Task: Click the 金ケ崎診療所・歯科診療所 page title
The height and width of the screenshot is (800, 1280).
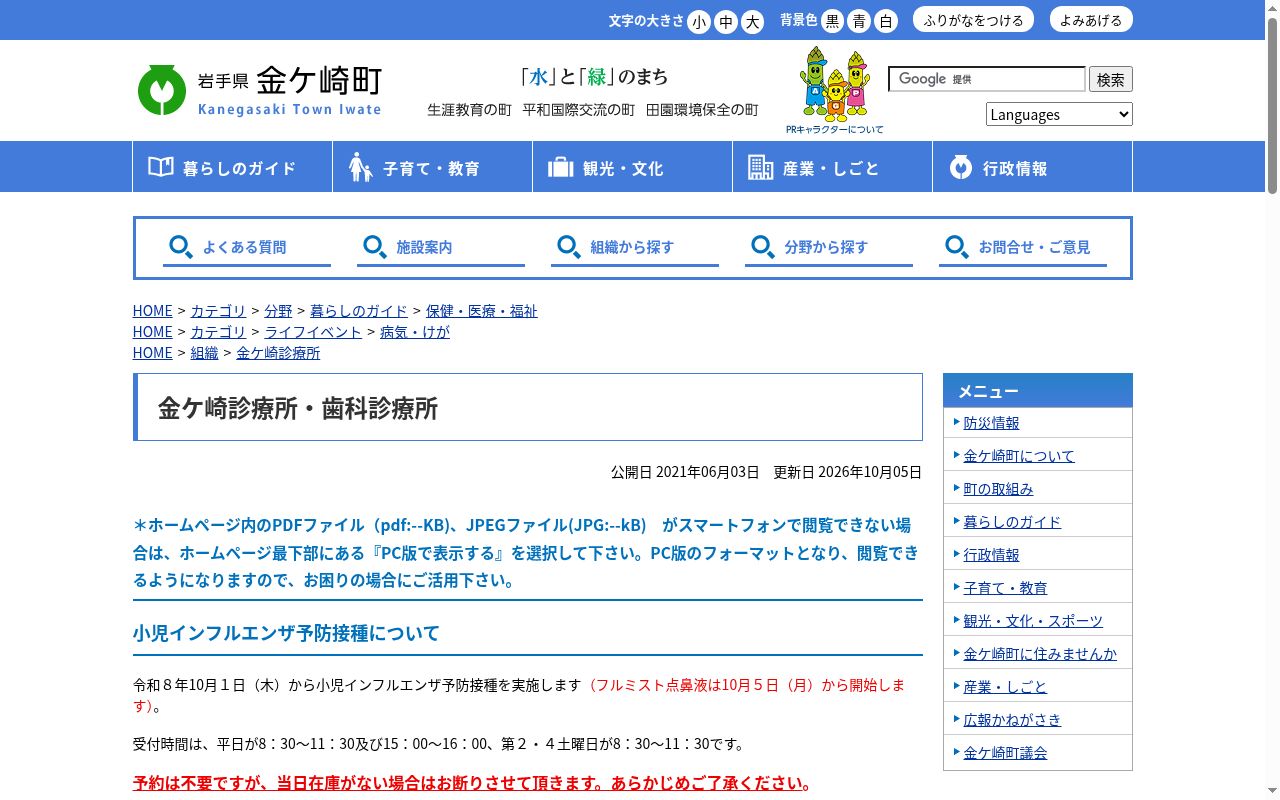Action: point(298,408)
